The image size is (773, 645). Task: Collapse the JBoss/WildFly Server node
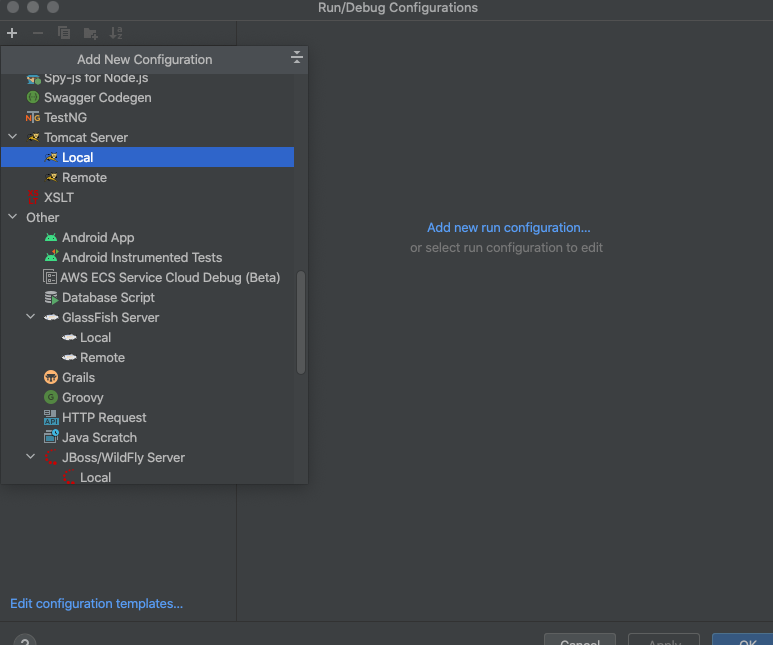31,457
